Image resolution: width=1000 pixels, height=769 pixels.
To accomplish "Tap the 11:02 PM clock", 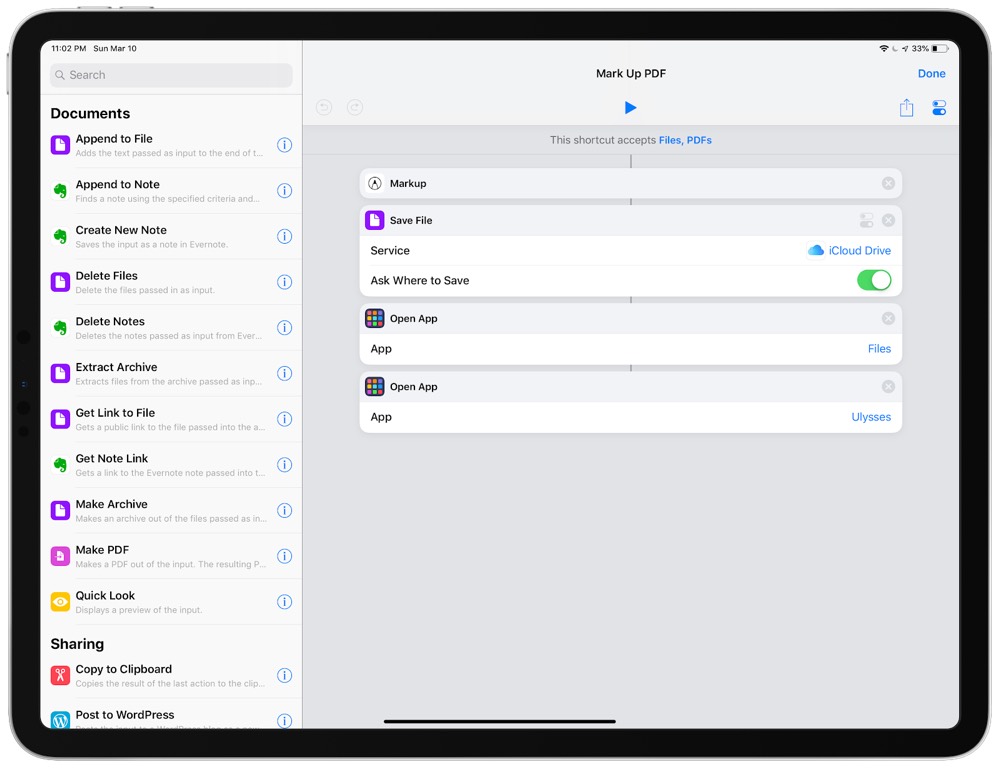I will click(x=69, y=48).
